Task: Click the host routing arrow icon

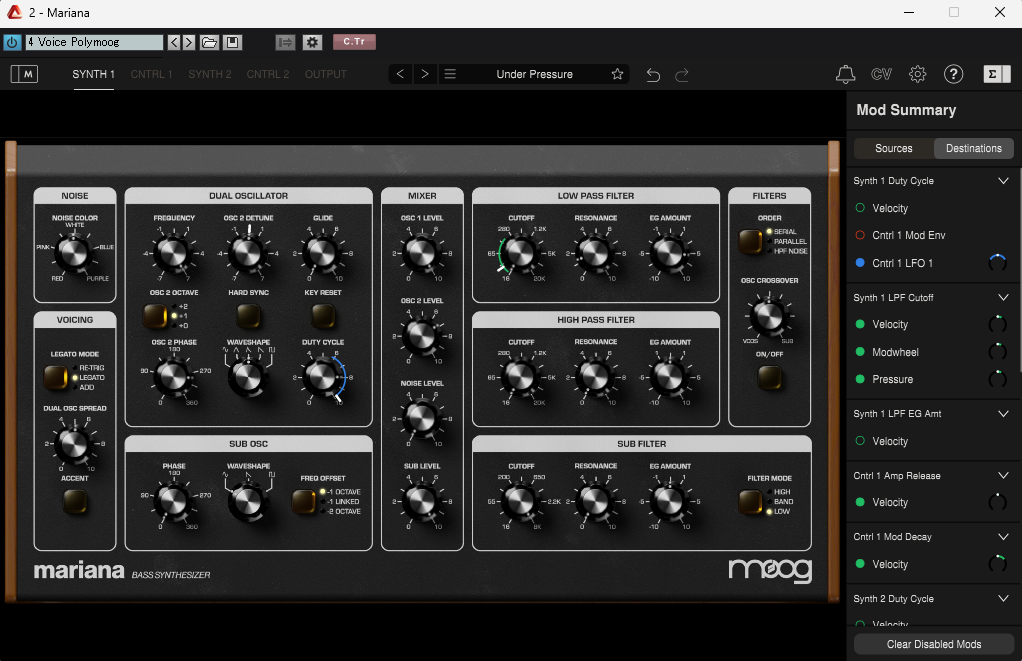Action: [285, 42]
